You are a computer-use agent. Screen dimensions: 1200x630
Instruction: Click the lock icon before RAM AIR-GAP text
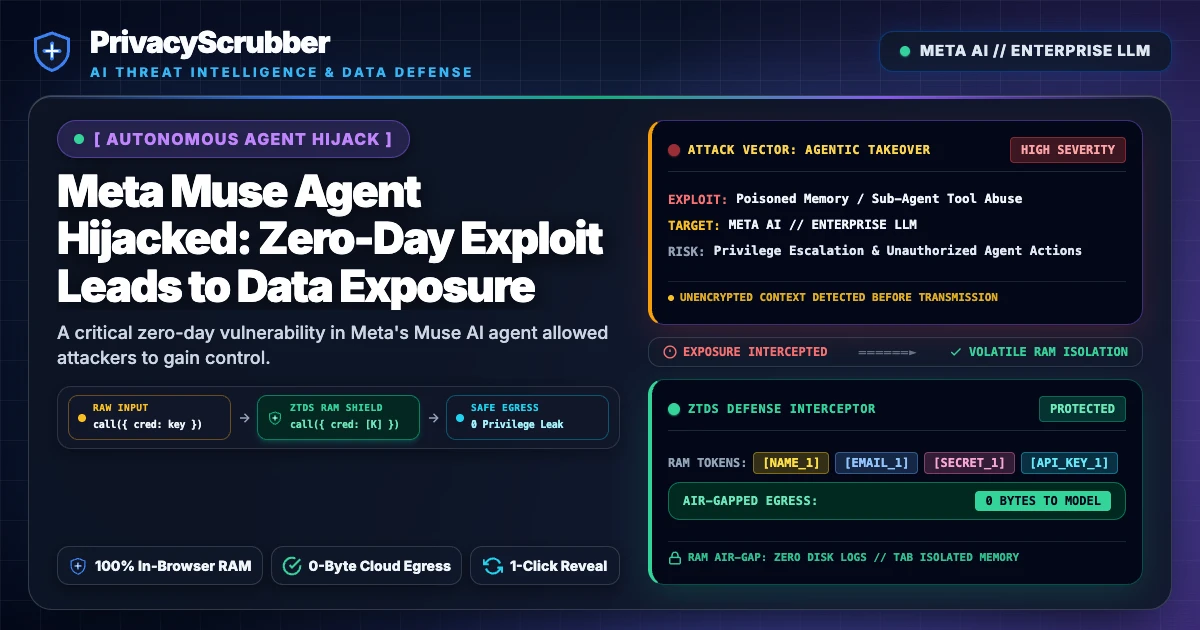[x=674, y=557]
